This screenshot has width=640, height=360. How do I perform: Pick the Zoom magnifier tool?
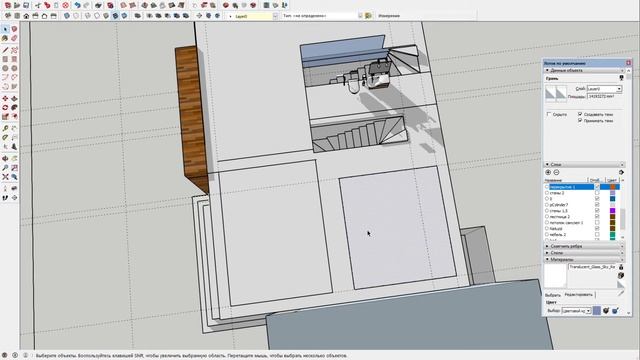[x=5, y=167]
